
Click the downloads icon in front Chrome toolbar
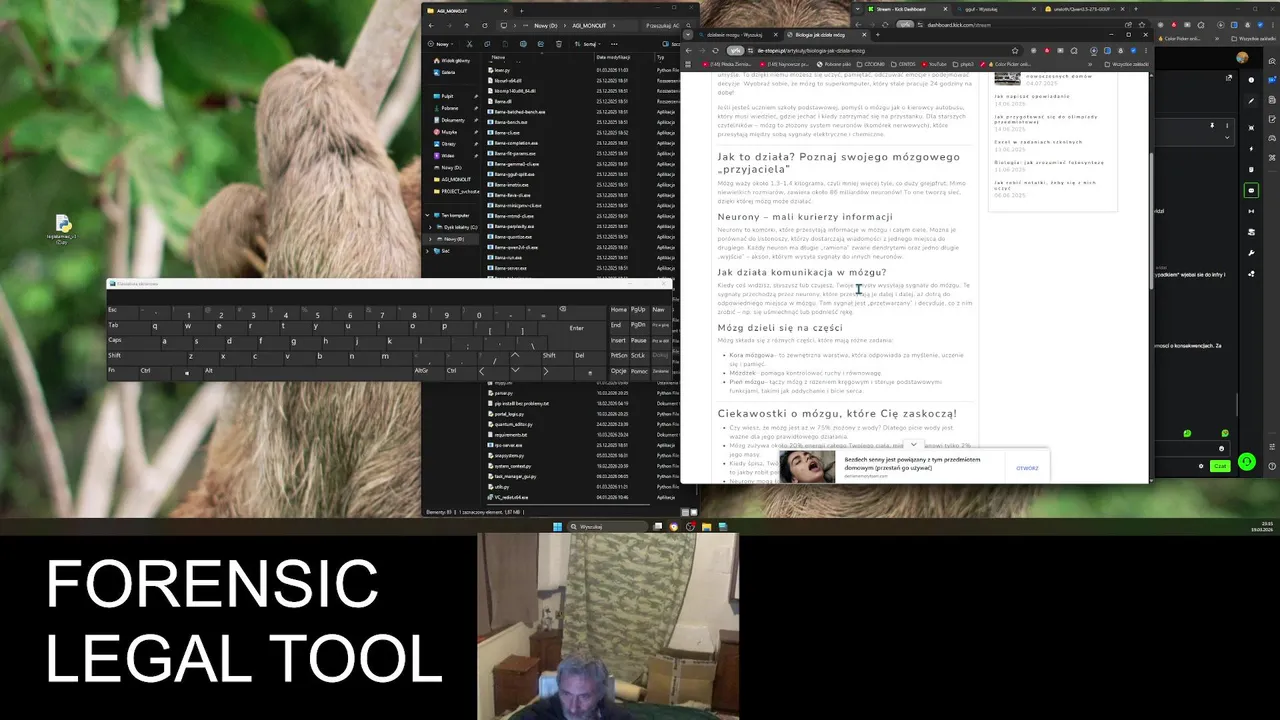(1094, 50)
